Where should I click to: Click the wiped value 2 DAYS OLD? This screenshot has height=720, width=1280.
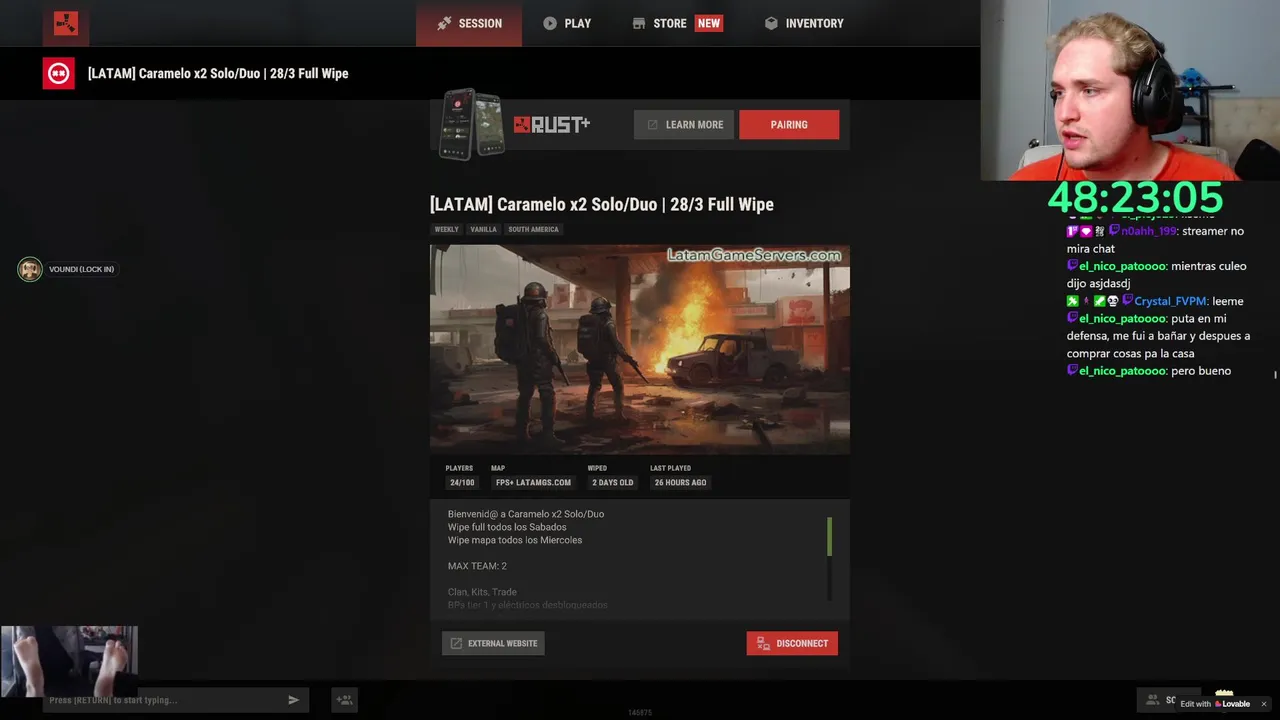pos(612,482)
